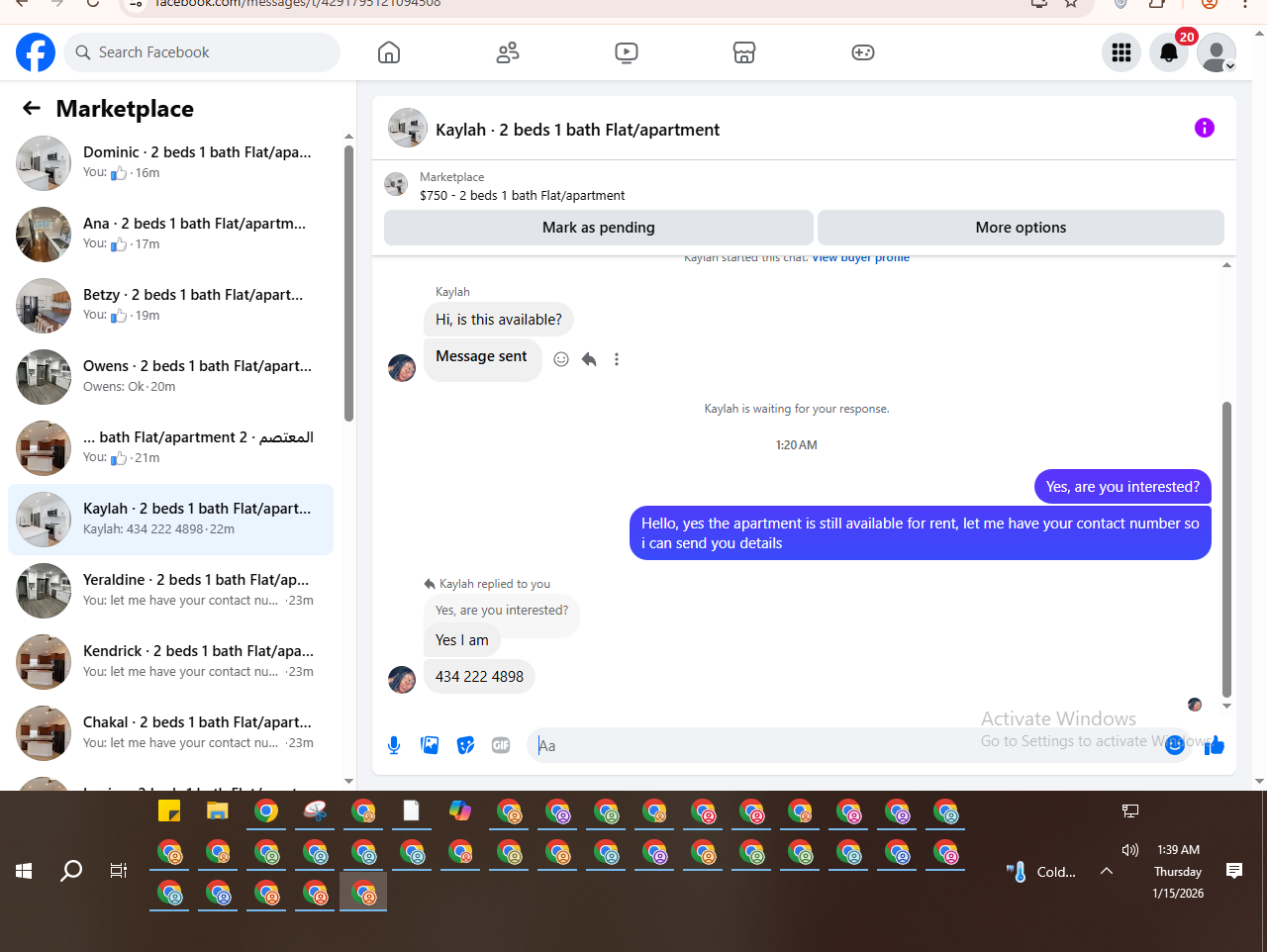The image size is (1267, 952).
Task: Open the Friends icon in top navigation
Action: point(508,52)
